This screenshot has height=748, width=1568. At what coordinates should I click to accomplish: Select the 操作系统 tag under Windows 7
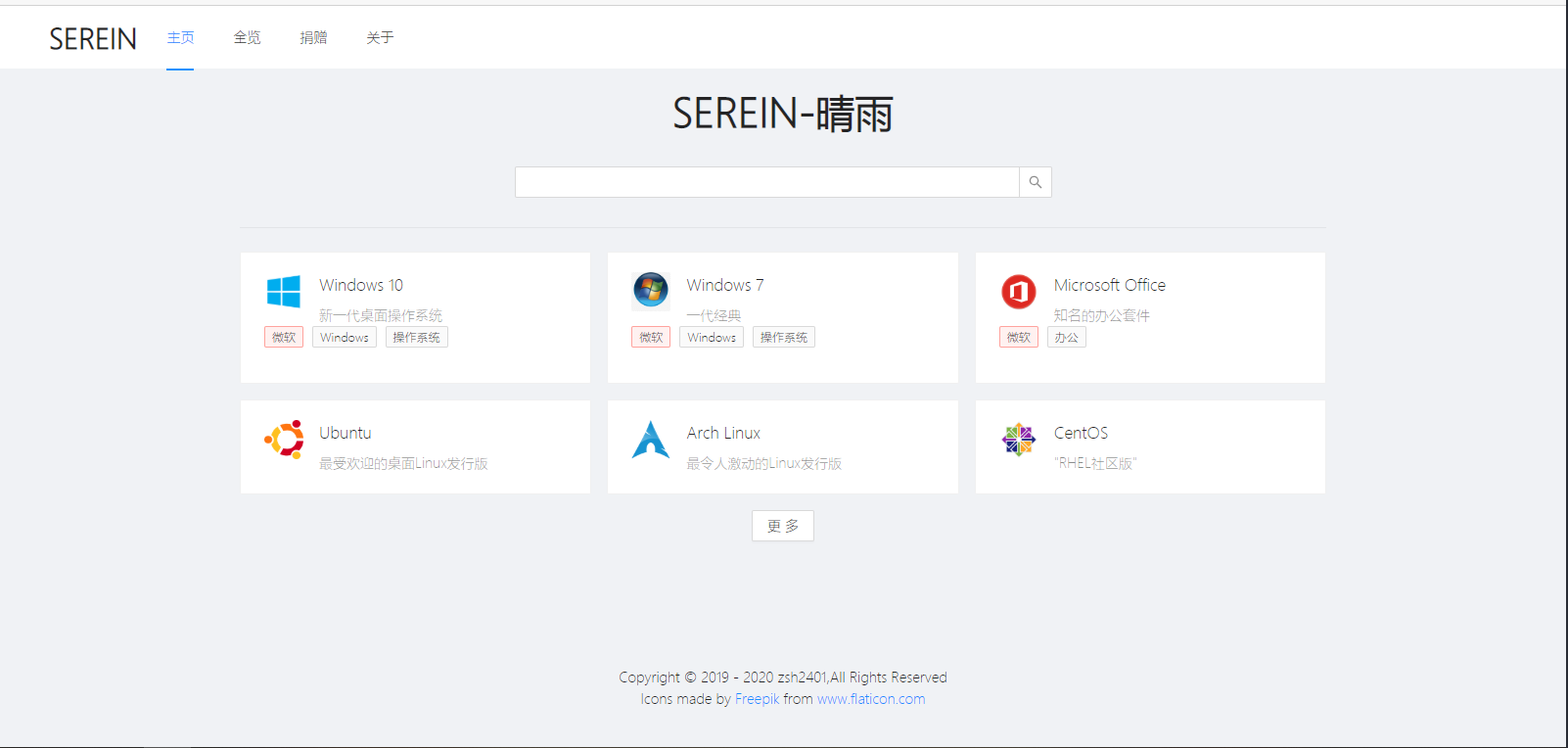tap(783, 338)
